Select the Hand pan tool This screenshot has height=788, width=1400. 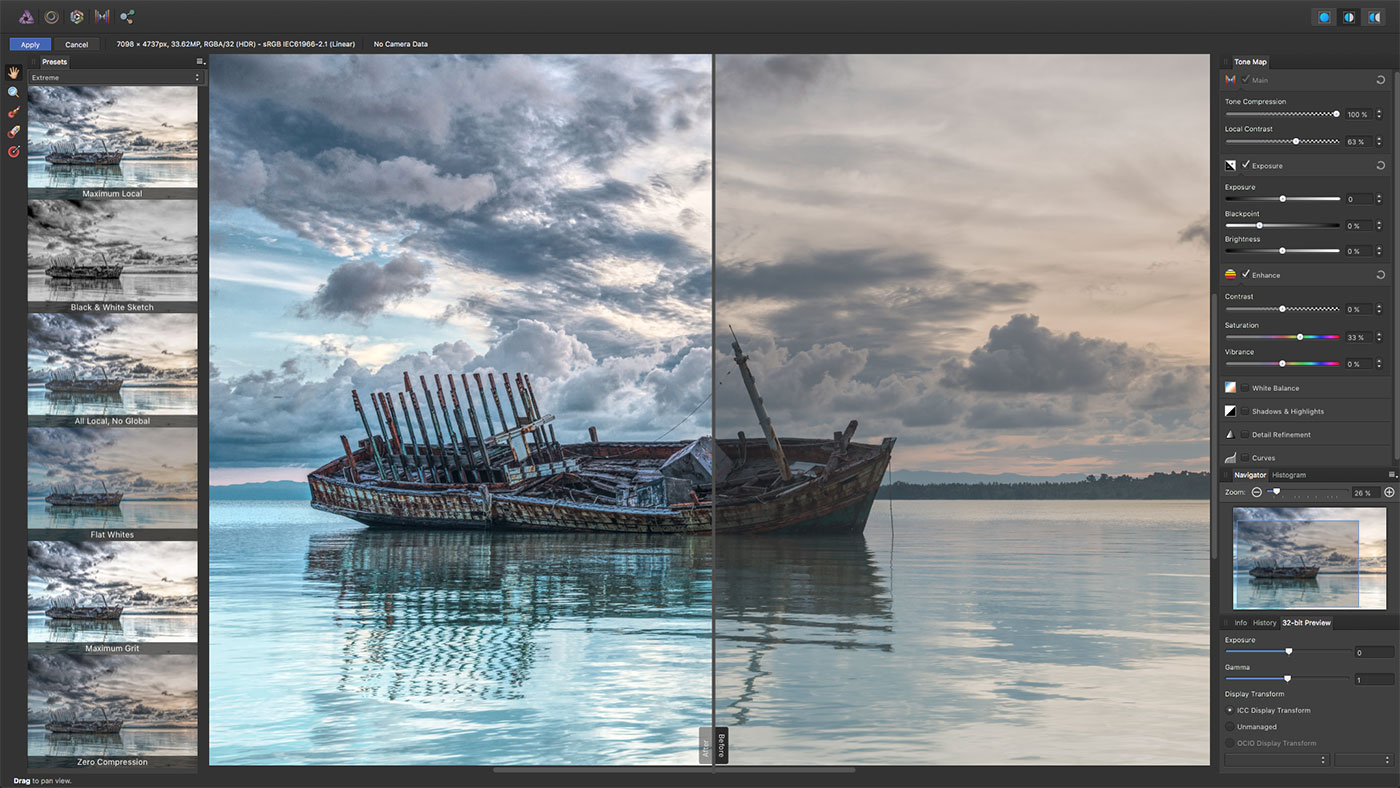(x=14, y=72)
